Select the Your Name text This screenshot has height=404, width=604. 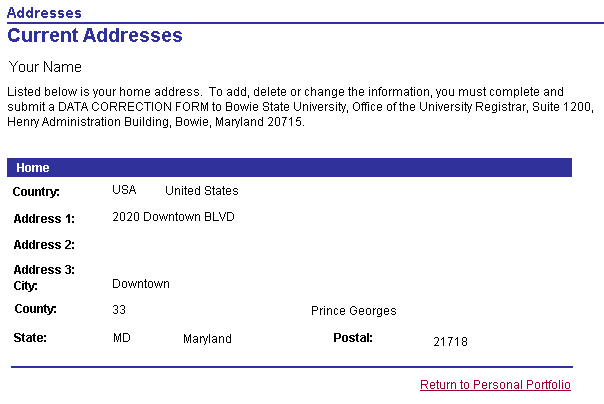pos(45,67)
